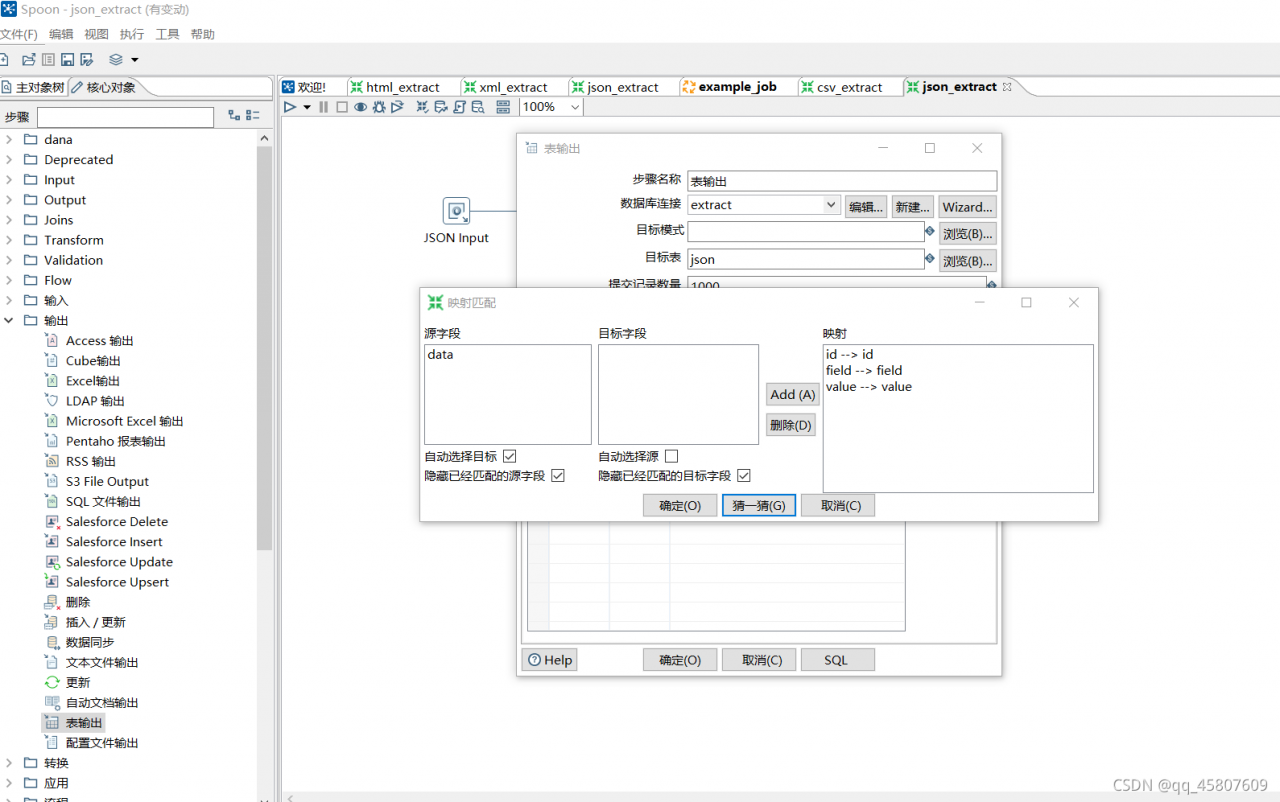The image size is (1280, 802).
Task: Click the Run transformation play icon
Action: pos(290,107)
